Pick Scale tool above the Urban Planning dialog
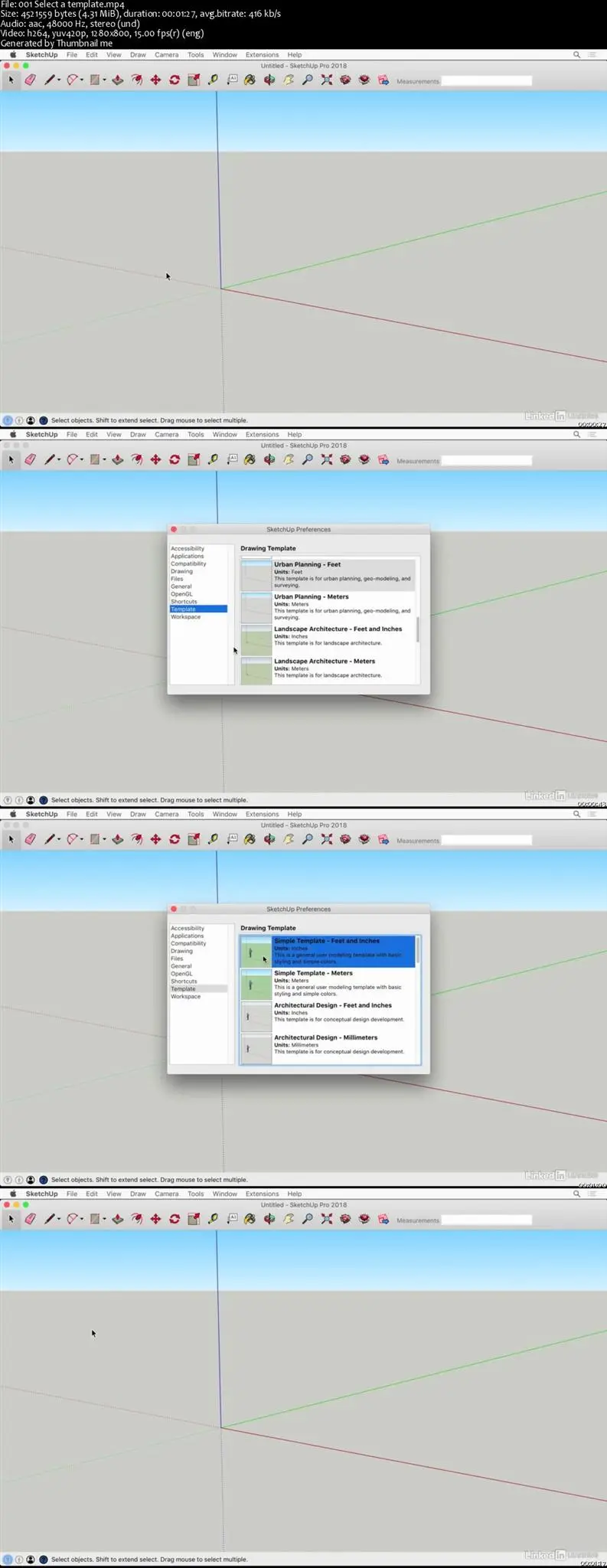 tap(194, 459)
